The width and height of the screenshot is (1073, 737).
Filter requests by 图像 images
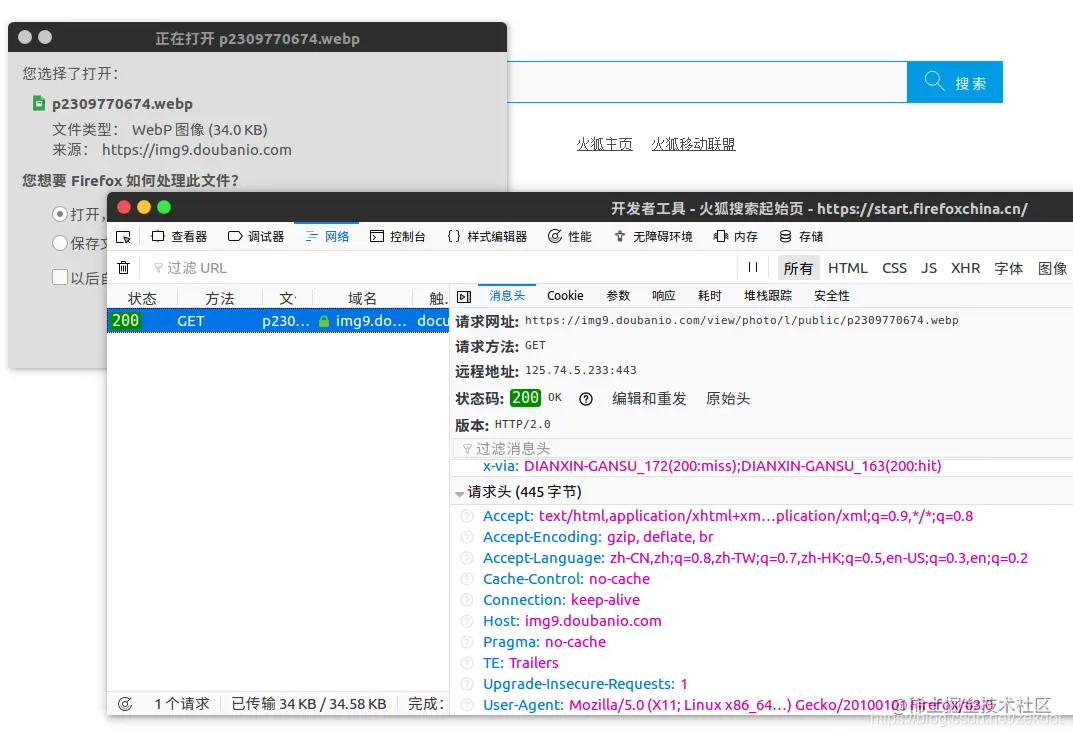pyautogui.click(x=1052, y=268)
